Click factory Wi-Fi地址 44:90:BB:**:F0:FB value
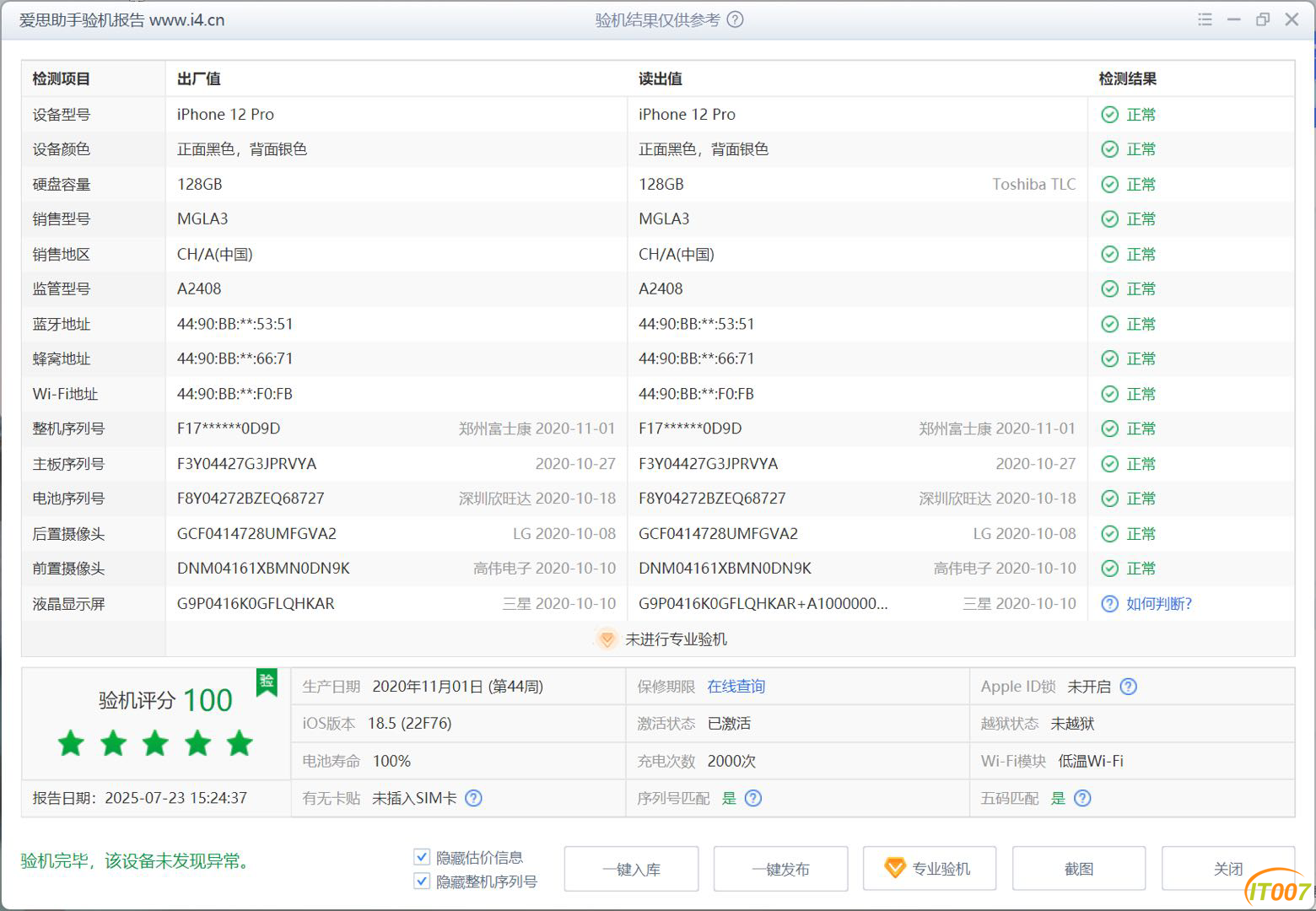 (235, 394)
